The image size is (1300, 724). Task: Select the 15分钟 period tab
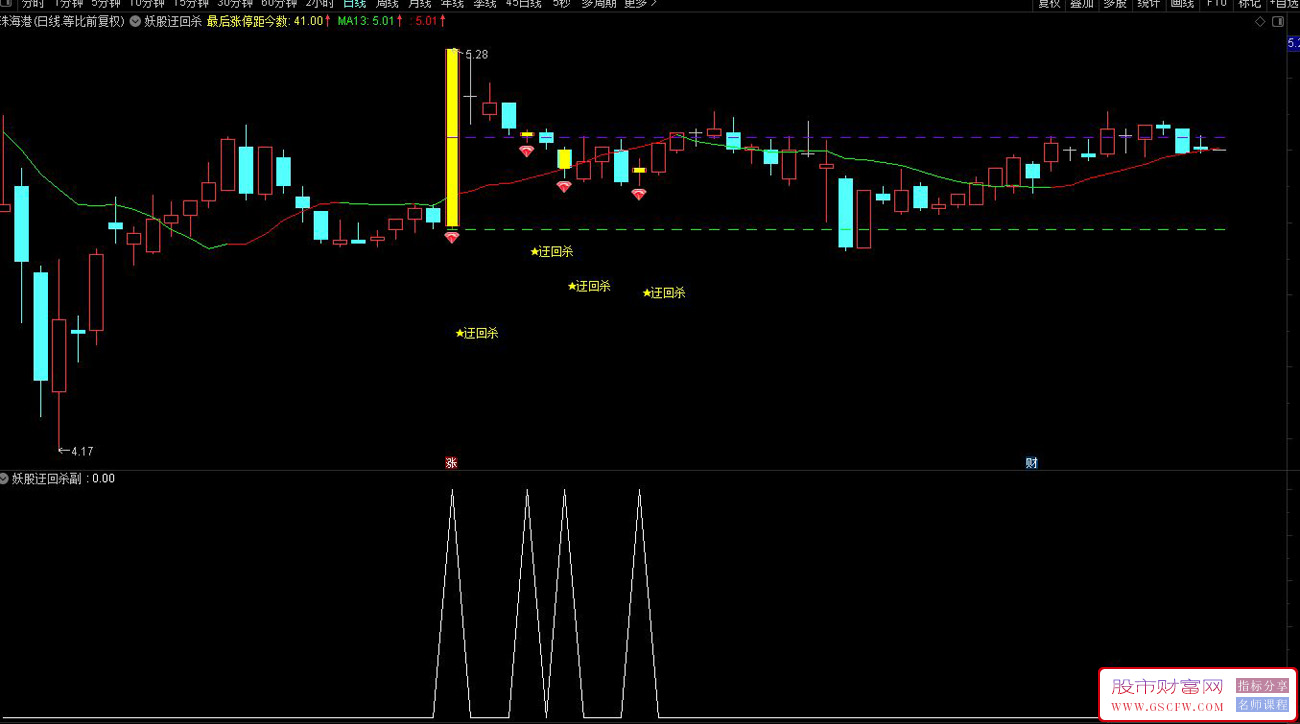click(x=191, y=3)
